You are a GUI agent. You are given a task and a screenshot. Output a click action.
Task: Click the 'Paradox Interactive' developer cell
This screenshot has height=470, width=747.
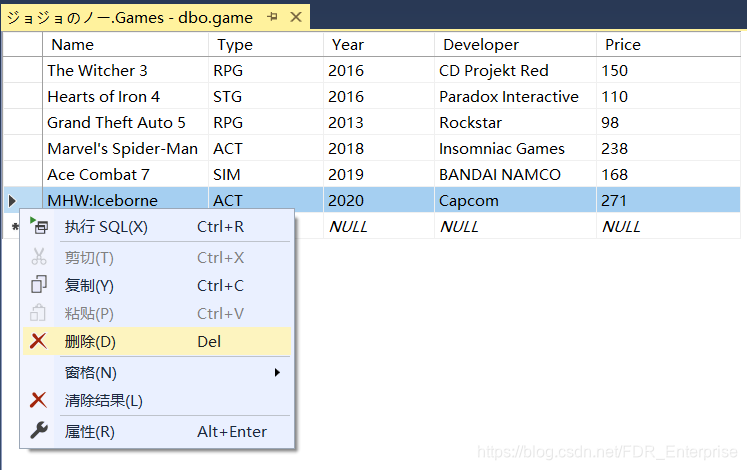tap(515, 97)
